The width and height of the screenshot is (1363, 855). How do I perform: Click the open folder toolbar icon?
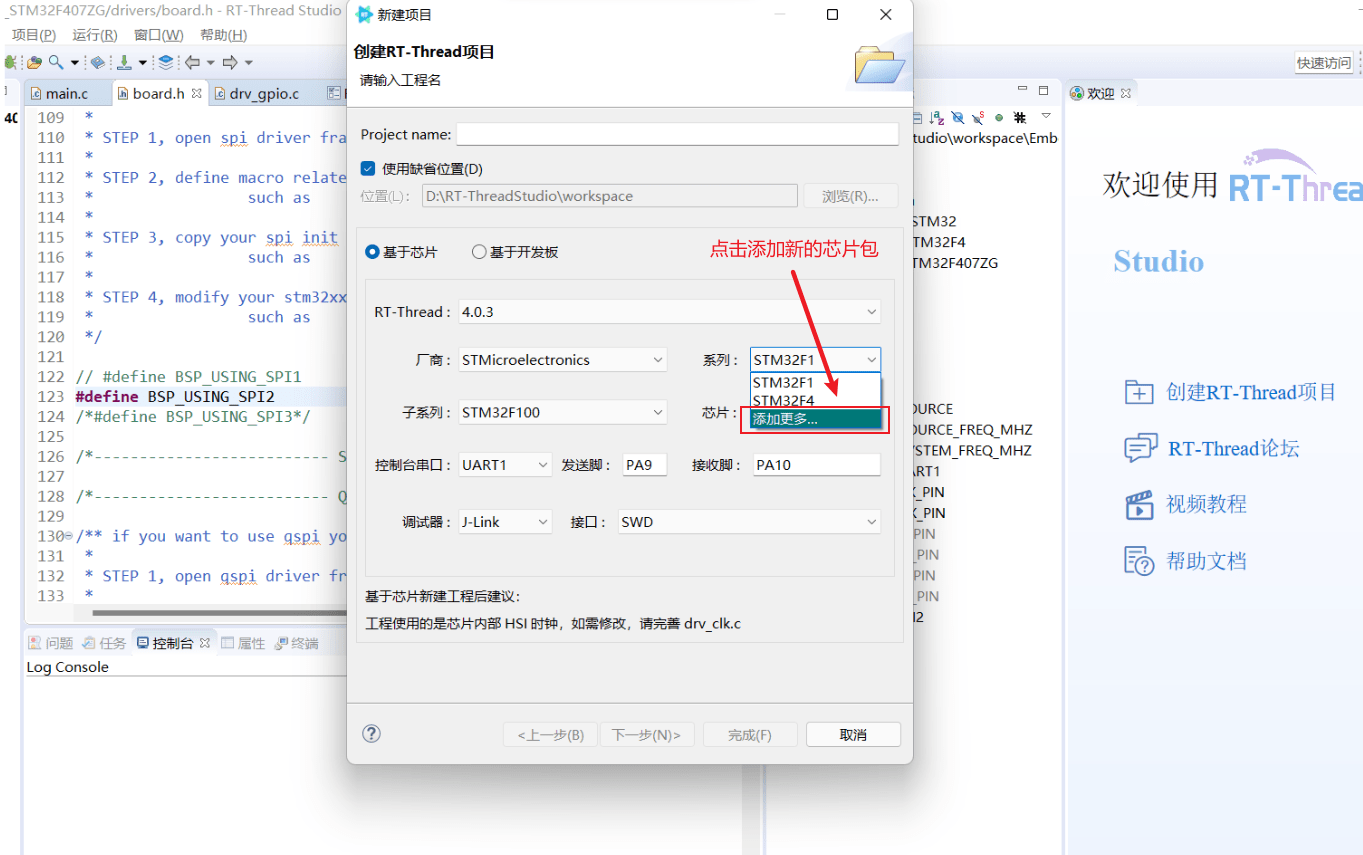coord(34,62)
